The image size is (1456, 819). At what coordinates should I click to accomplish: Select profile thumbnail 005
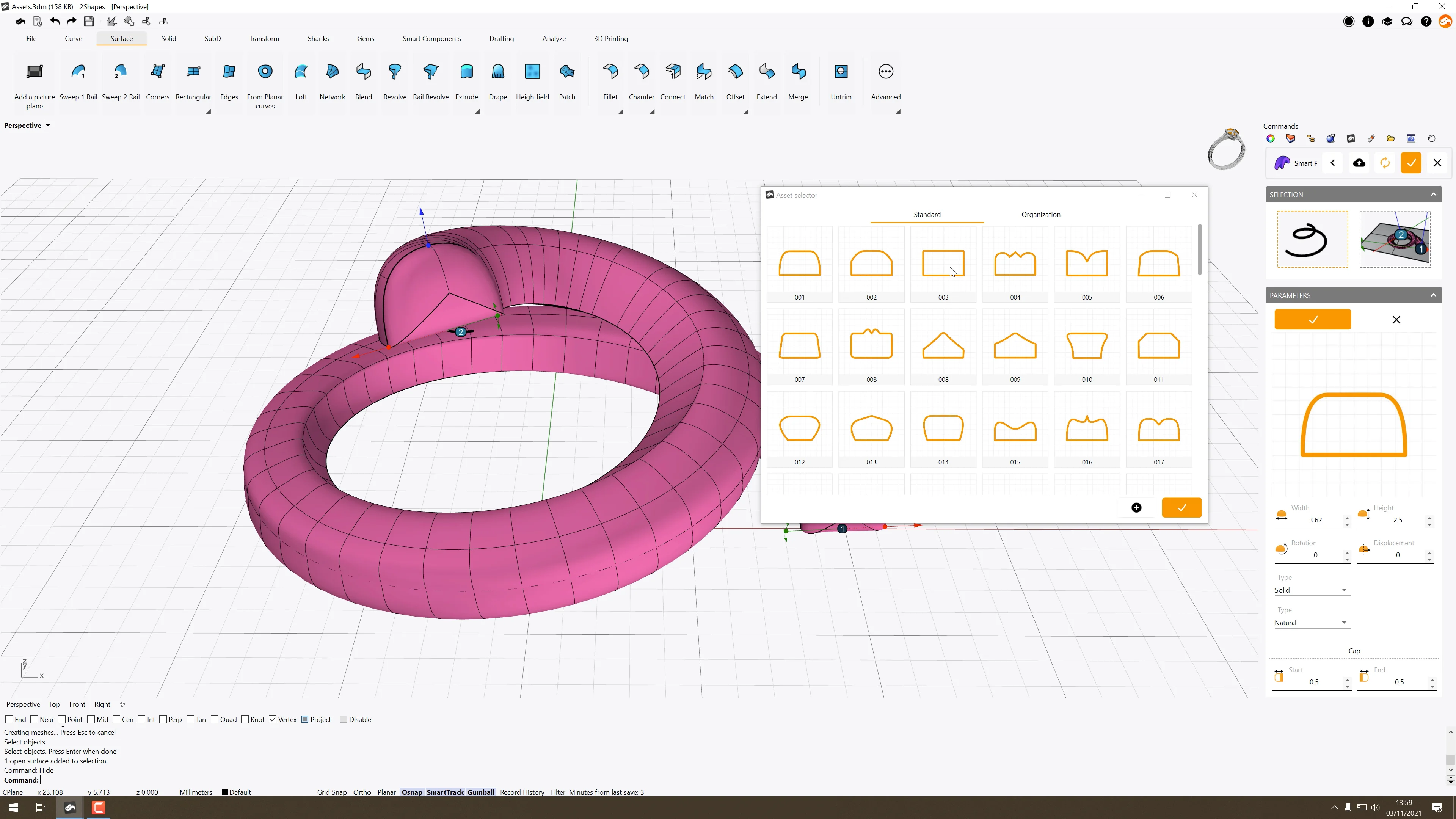(x=1086, y=265)
